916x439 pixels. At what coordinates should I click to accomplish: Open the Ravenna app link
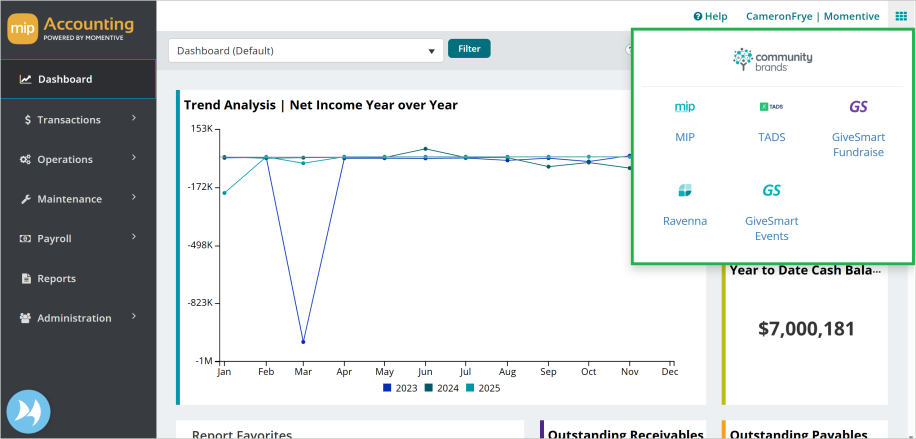pos(685,221)
